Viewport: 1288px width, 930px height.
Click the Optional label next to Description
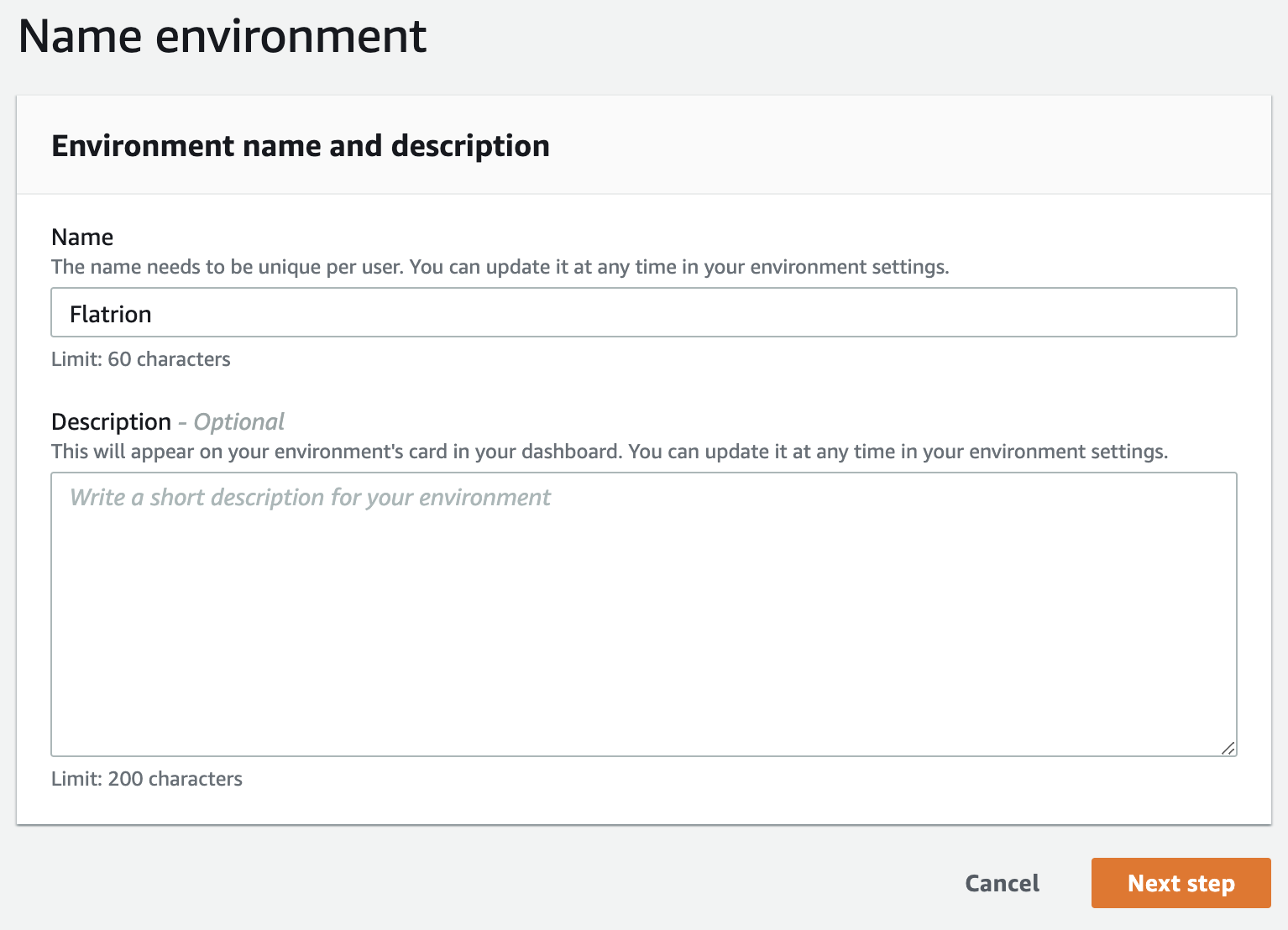[238, 421]
